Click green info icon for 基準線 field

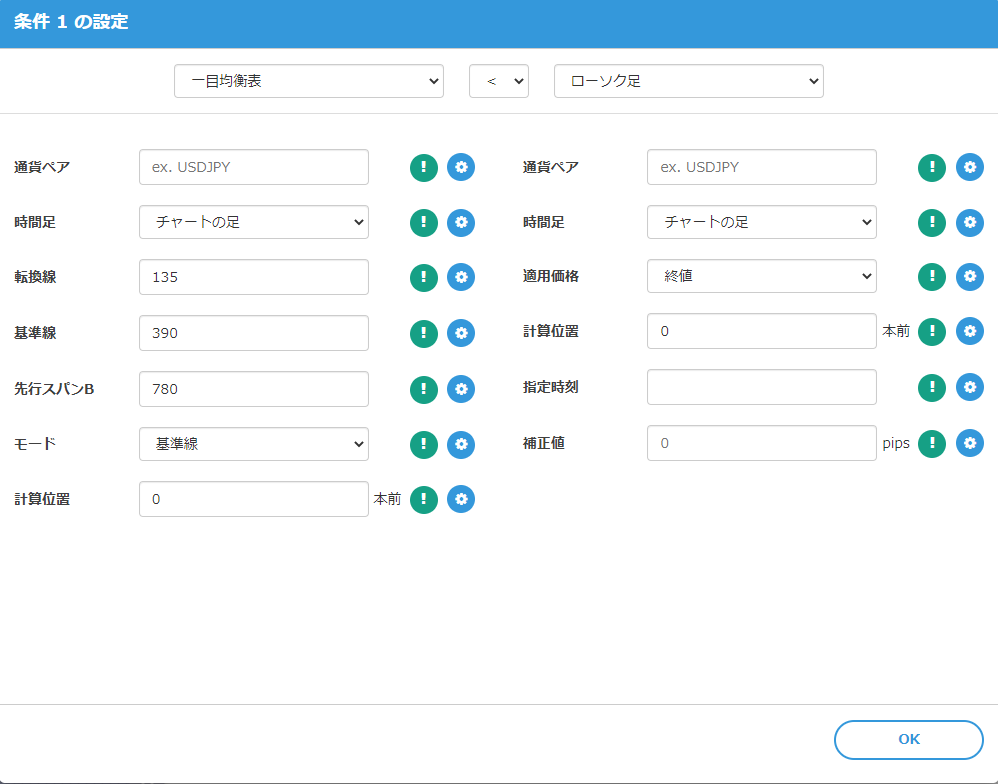tap(424, 333)
